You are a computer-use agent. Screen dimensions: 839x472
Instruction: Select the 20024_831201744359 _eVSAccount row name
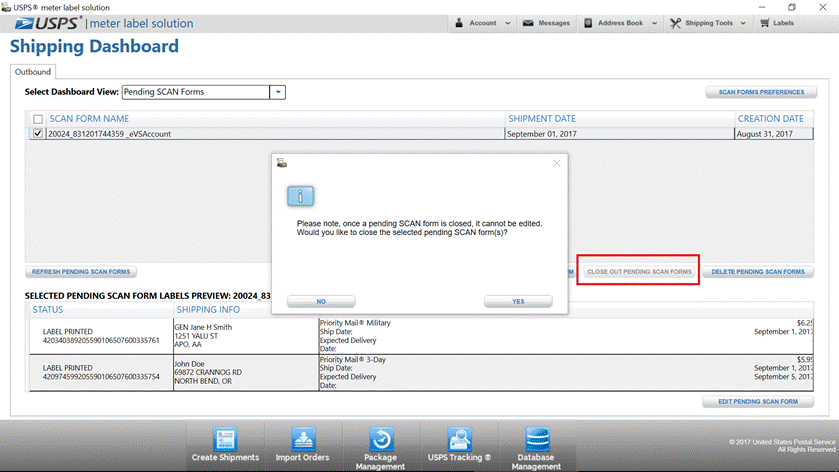(110, 134)
